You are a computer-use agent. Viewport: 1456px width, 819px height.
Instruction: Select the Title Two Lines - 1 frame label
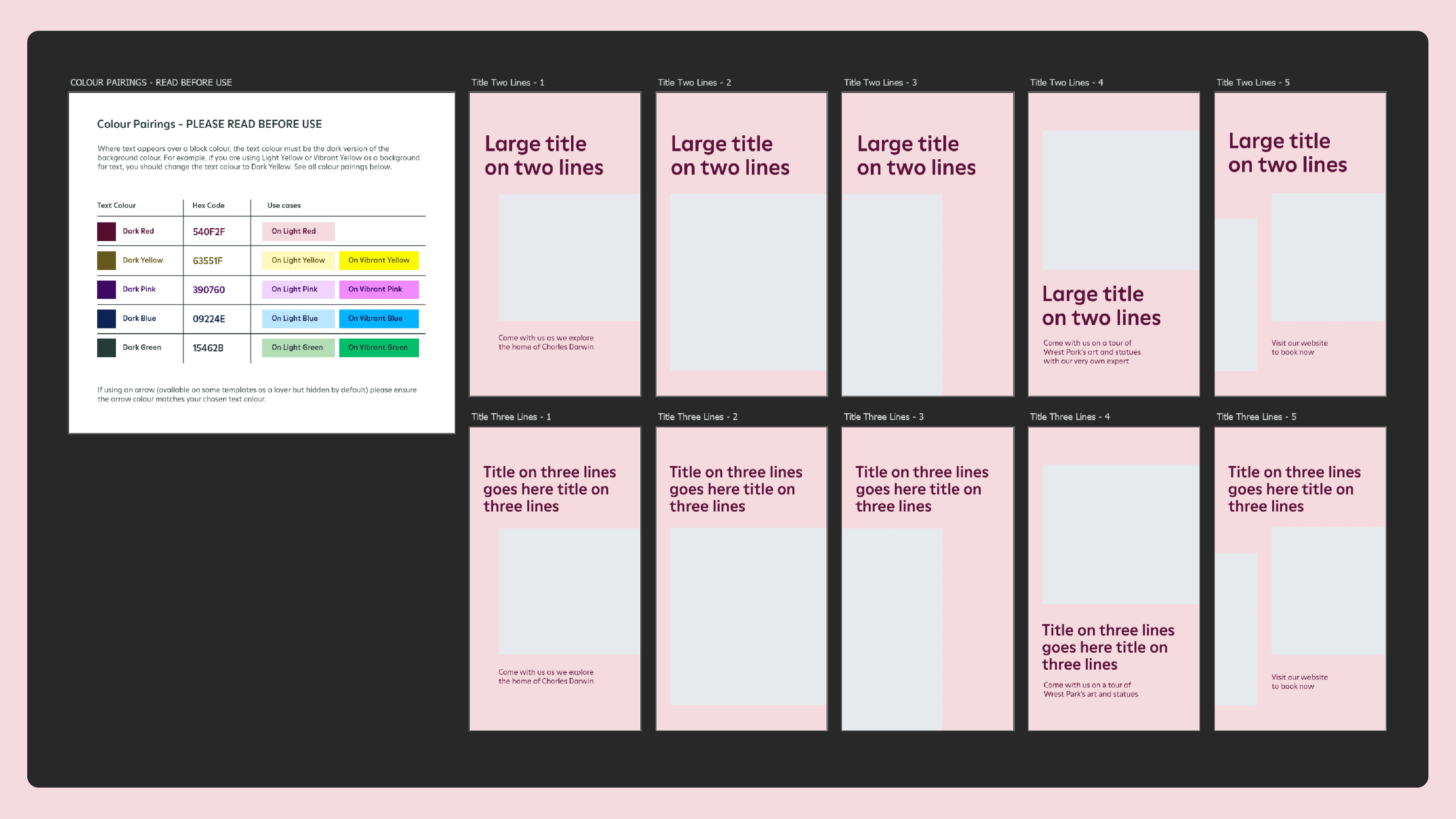(508, 83)
